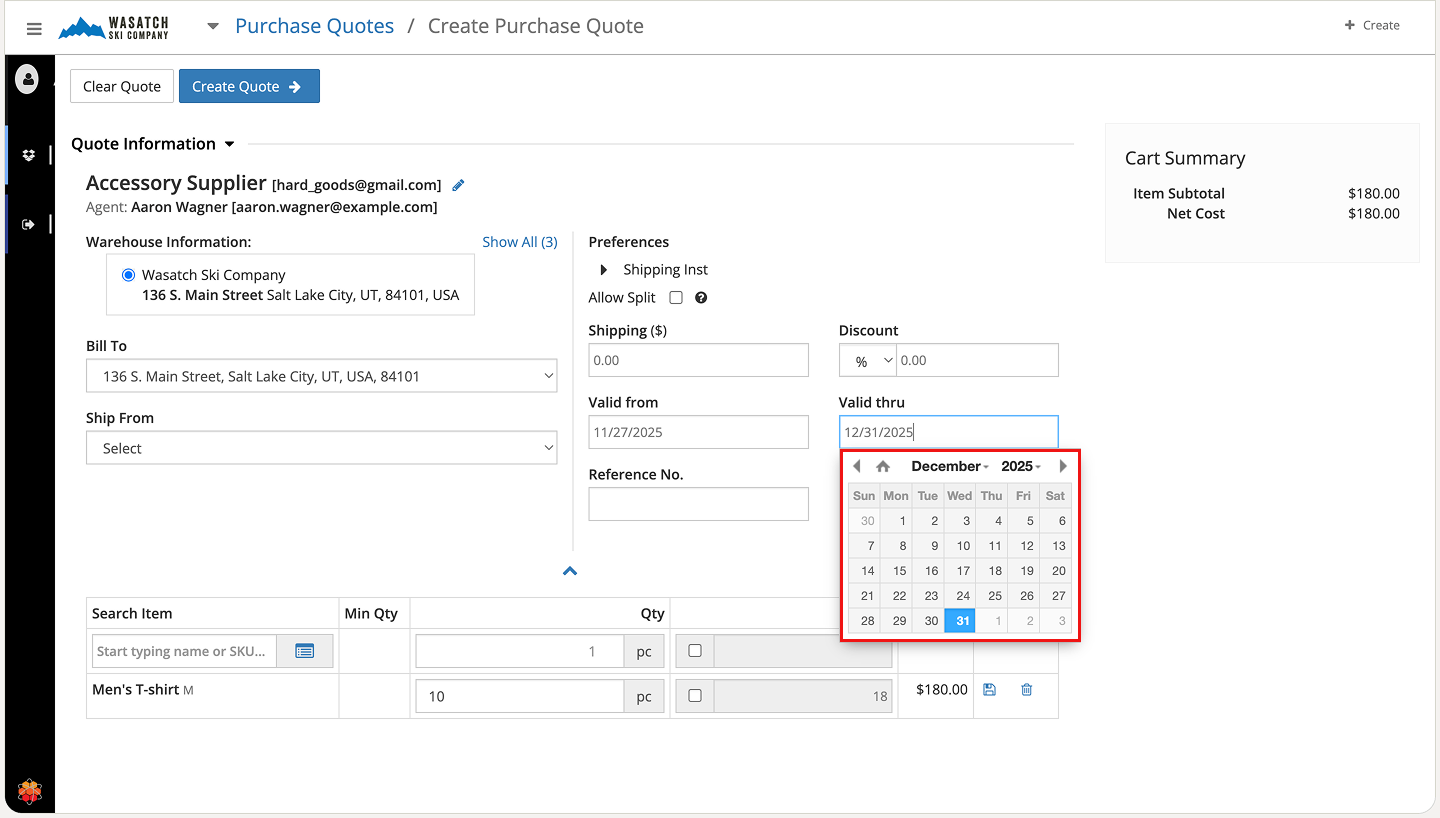
Task: Open the Ship From dropdown
Action: point(321,449)
